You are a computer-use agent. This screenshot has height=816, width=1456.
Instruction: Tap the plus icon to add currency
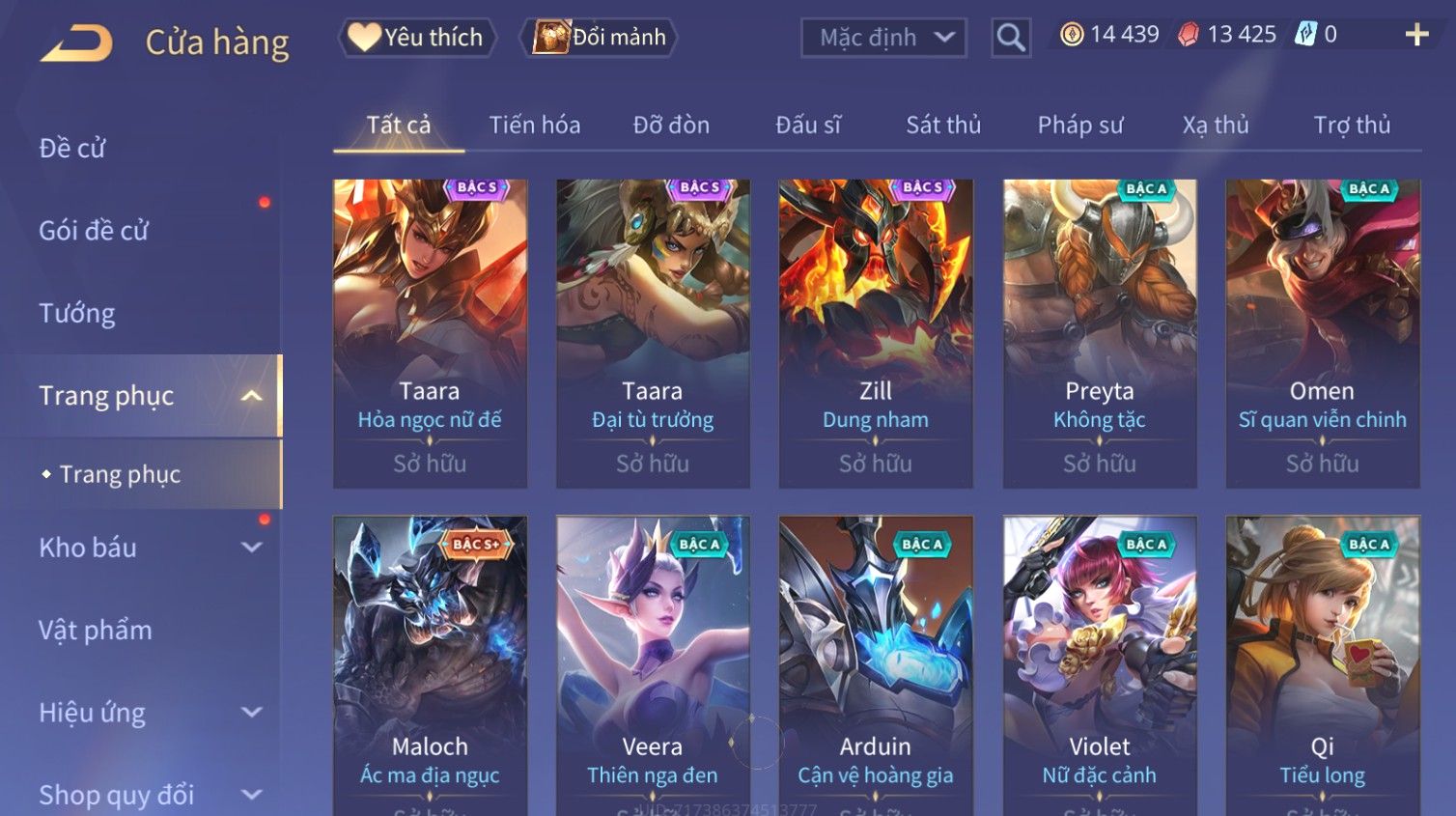1416,35
